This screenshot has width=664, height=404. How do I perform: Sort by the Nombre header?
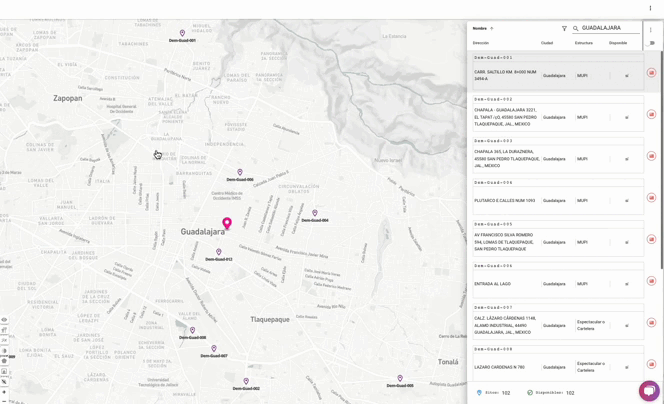(480, 28)
